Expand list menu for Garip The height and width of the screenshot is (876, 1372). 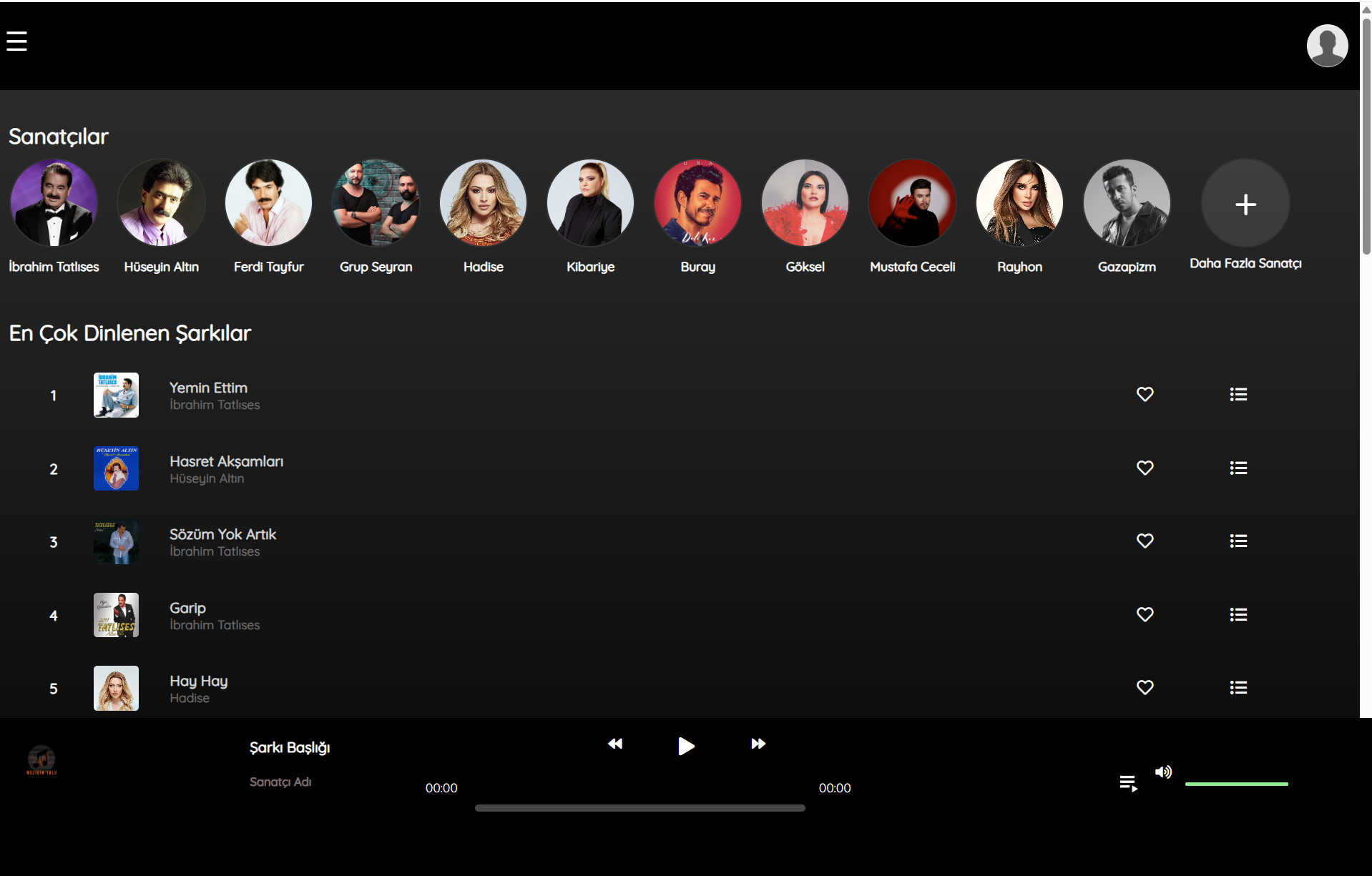pos(1238,614)
